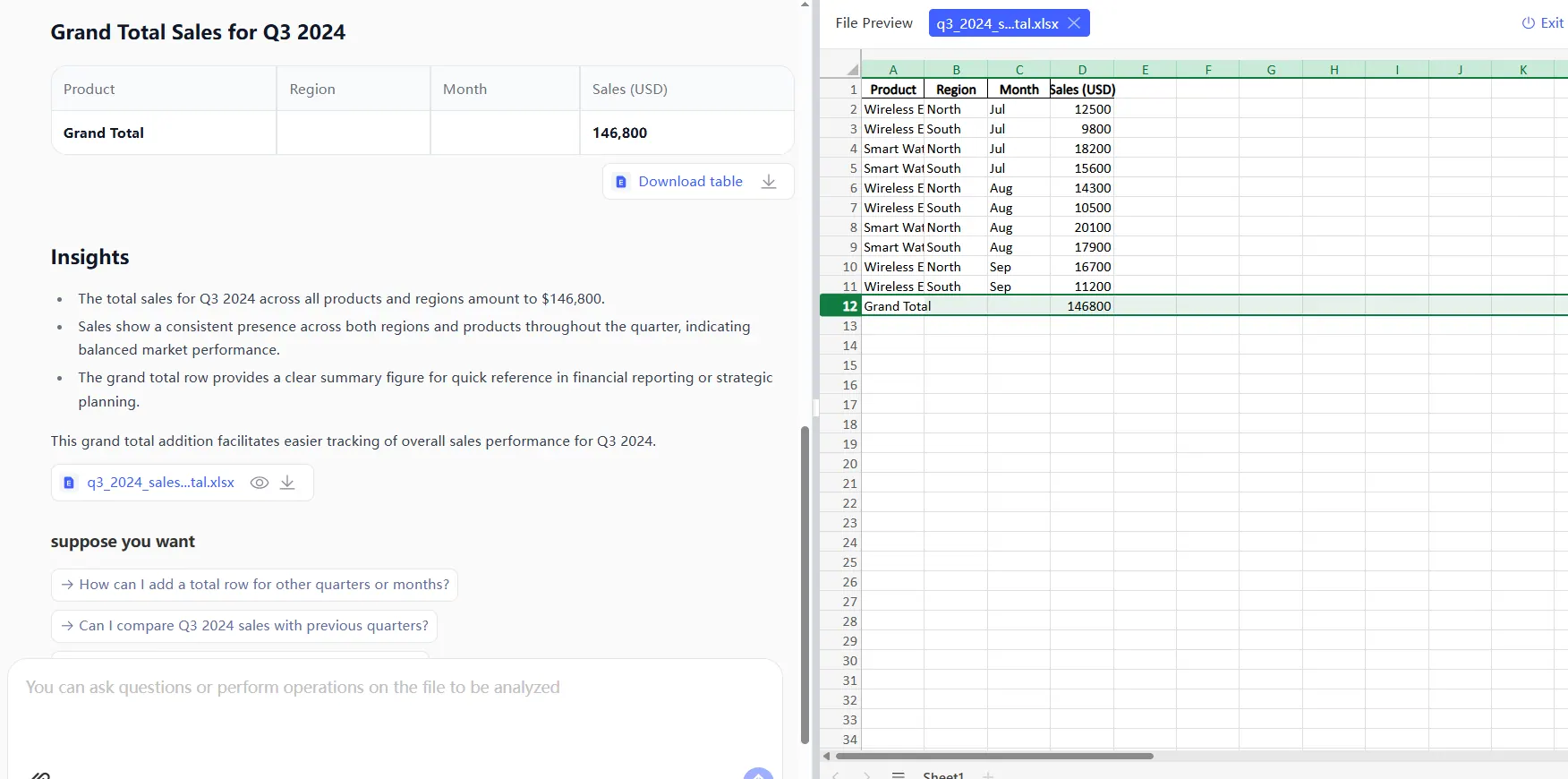Screen dimensions: 1568x779
Task: Click the chat panel vertical scrollbar
Action: 805,582
